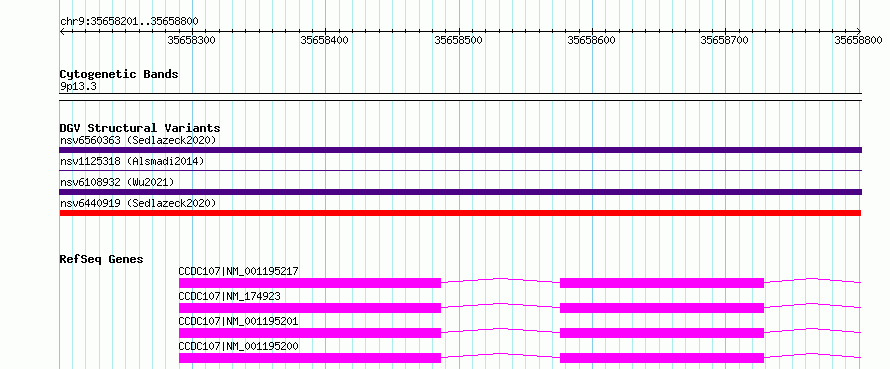Screen dimensions: 890x369
Task: Click the purple bar for nsv6108932
Action: click(x=460, y=192)
